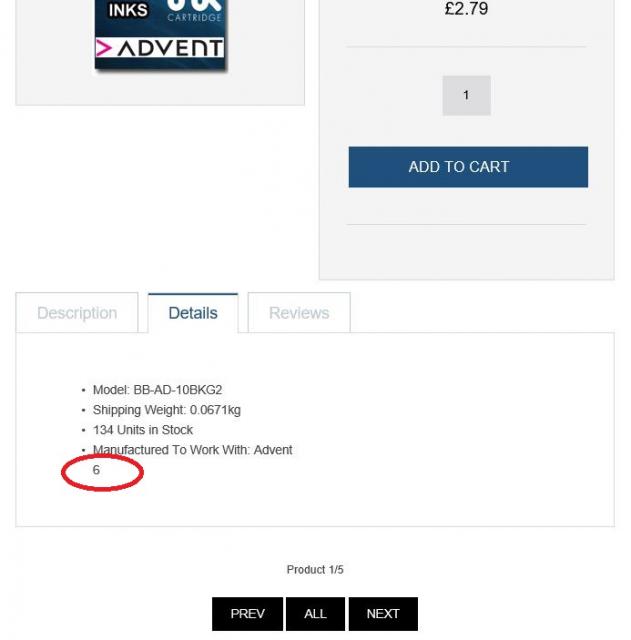
Task: Go to NEXT product
Action: 383,613
